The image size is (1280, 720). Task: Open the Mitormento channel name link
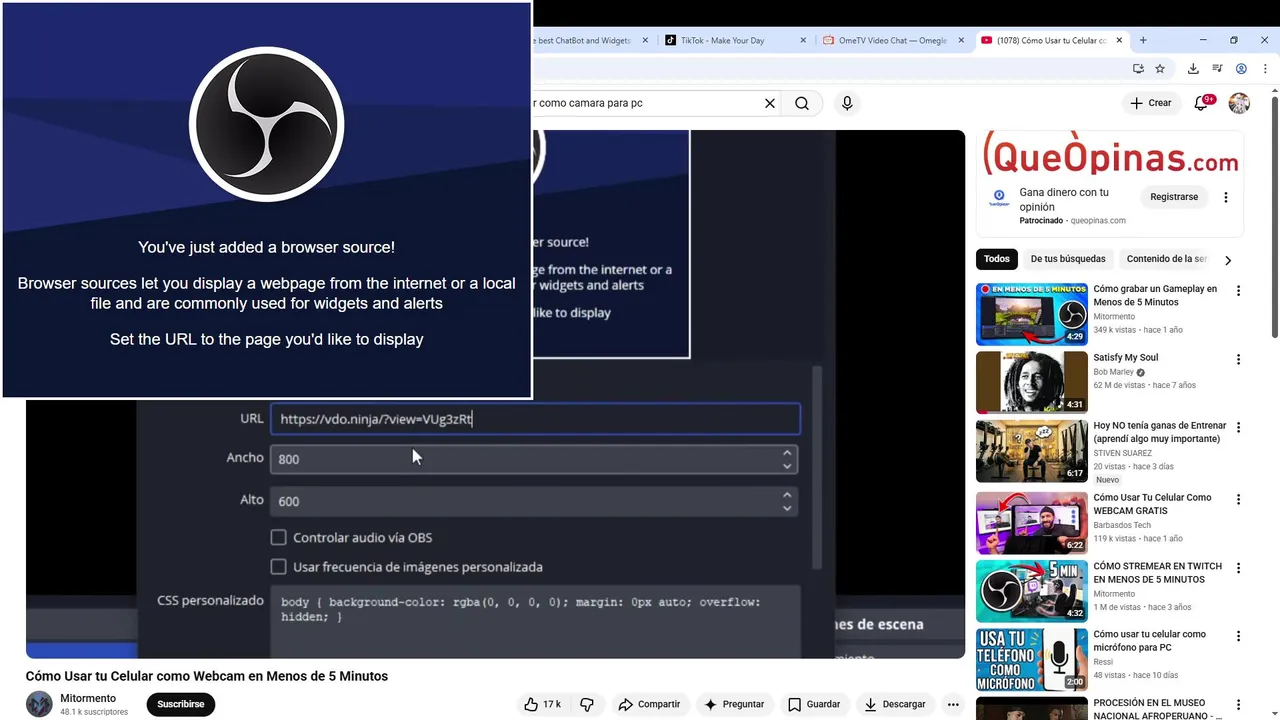(x=88, y=698)
